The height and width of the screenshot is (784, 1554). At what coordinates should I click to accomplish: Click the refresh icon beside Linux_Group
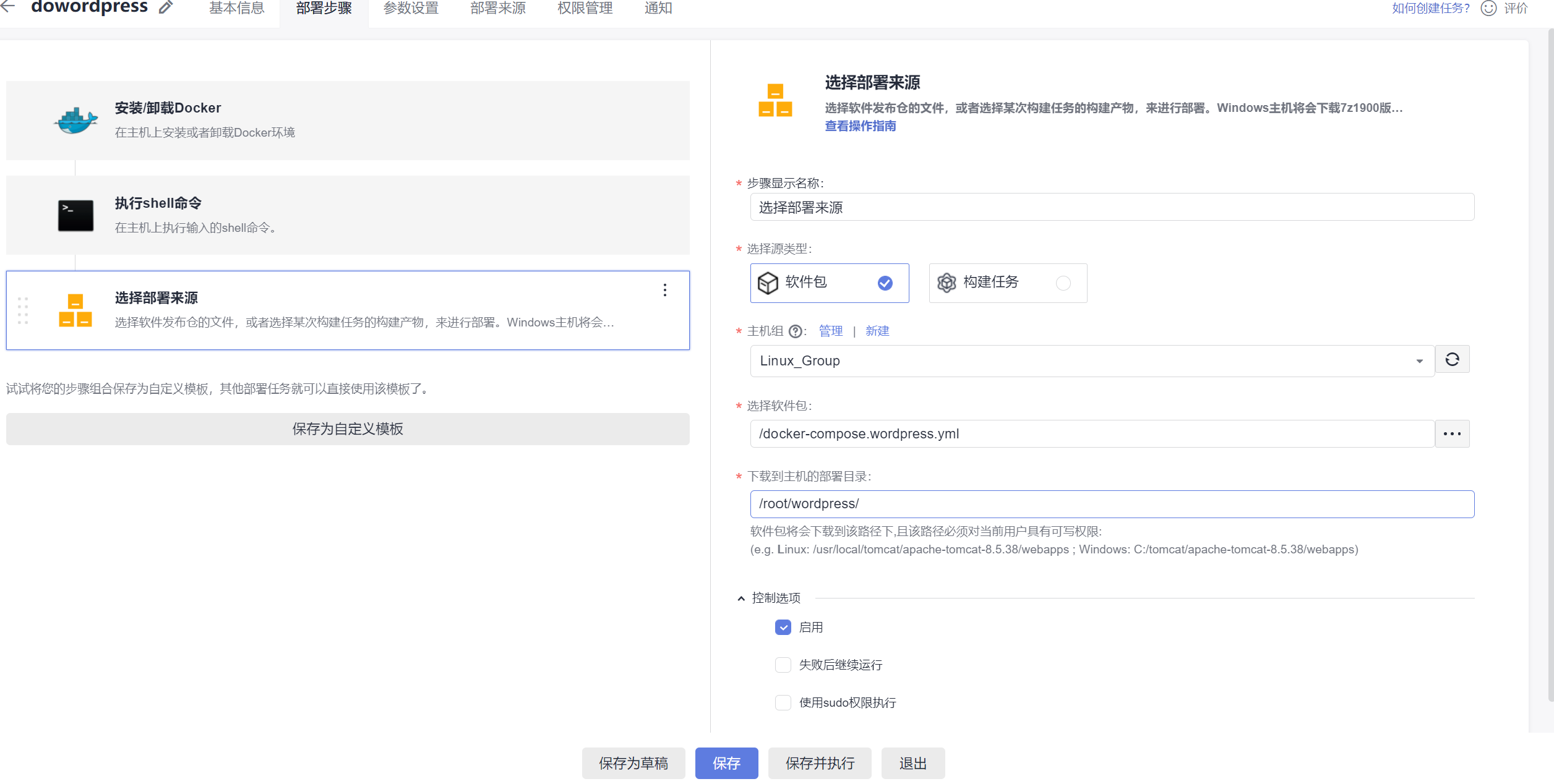1452,360
